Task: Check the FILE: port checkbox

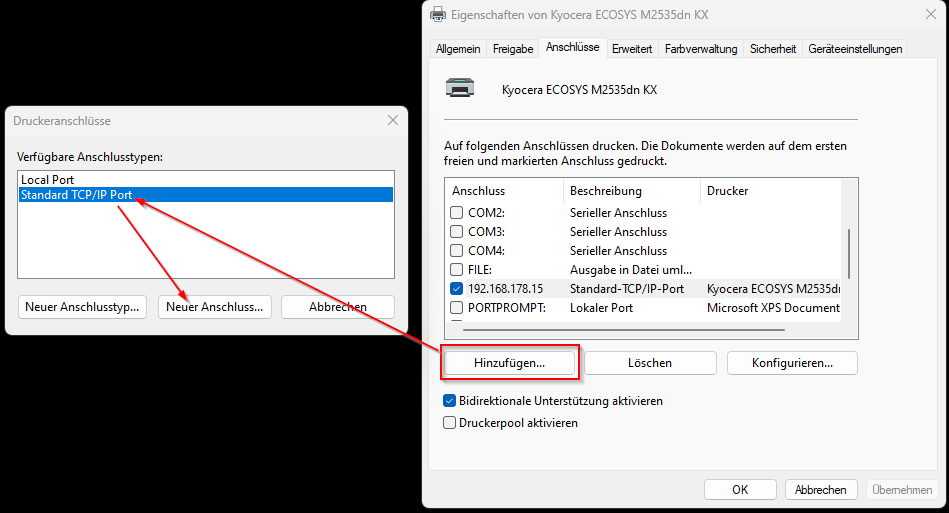Action: pos(456,269)
